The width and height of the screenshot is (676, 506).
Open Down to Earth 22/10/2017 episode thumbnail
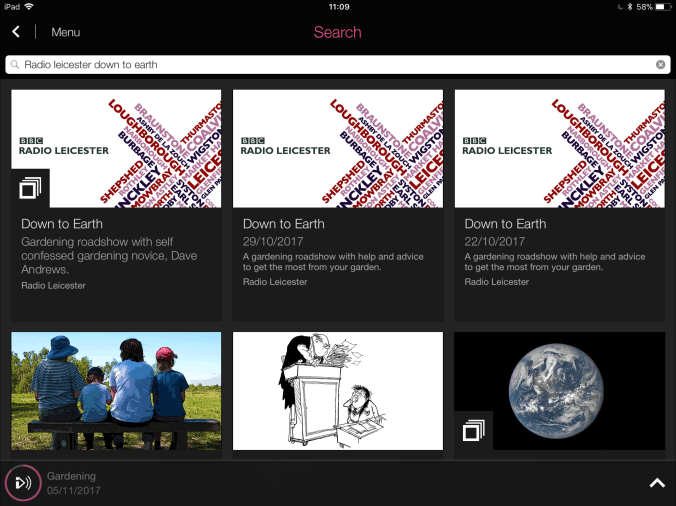click(x=559, y=148)
